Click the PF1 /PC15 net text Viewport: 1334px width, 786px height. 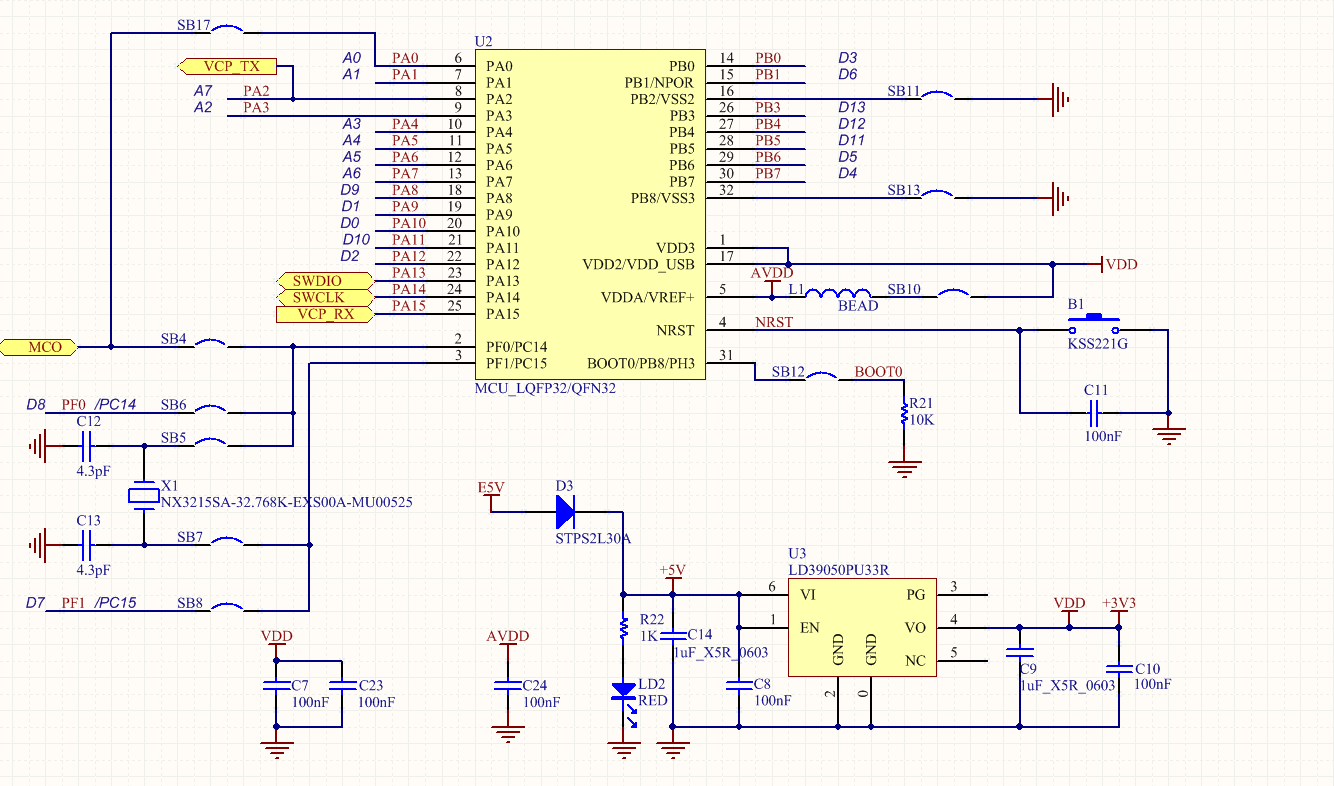tap(99, 603)
